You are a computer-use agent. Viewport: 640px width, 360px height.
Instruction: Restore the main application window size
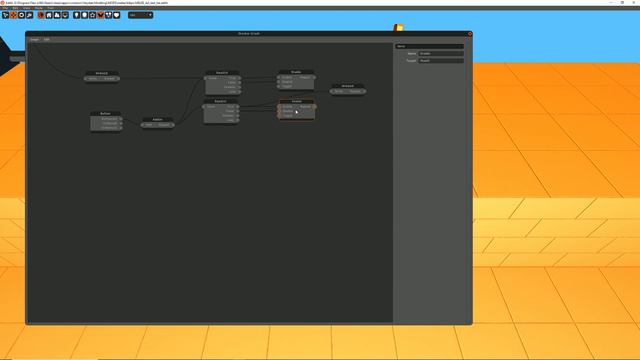pos(622,2)
